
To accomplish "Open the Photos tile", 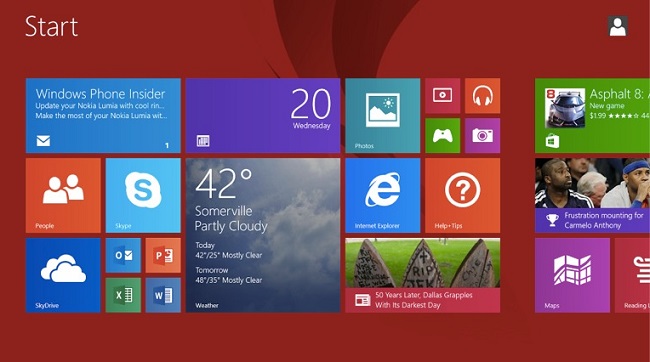I will coord(383,116).
